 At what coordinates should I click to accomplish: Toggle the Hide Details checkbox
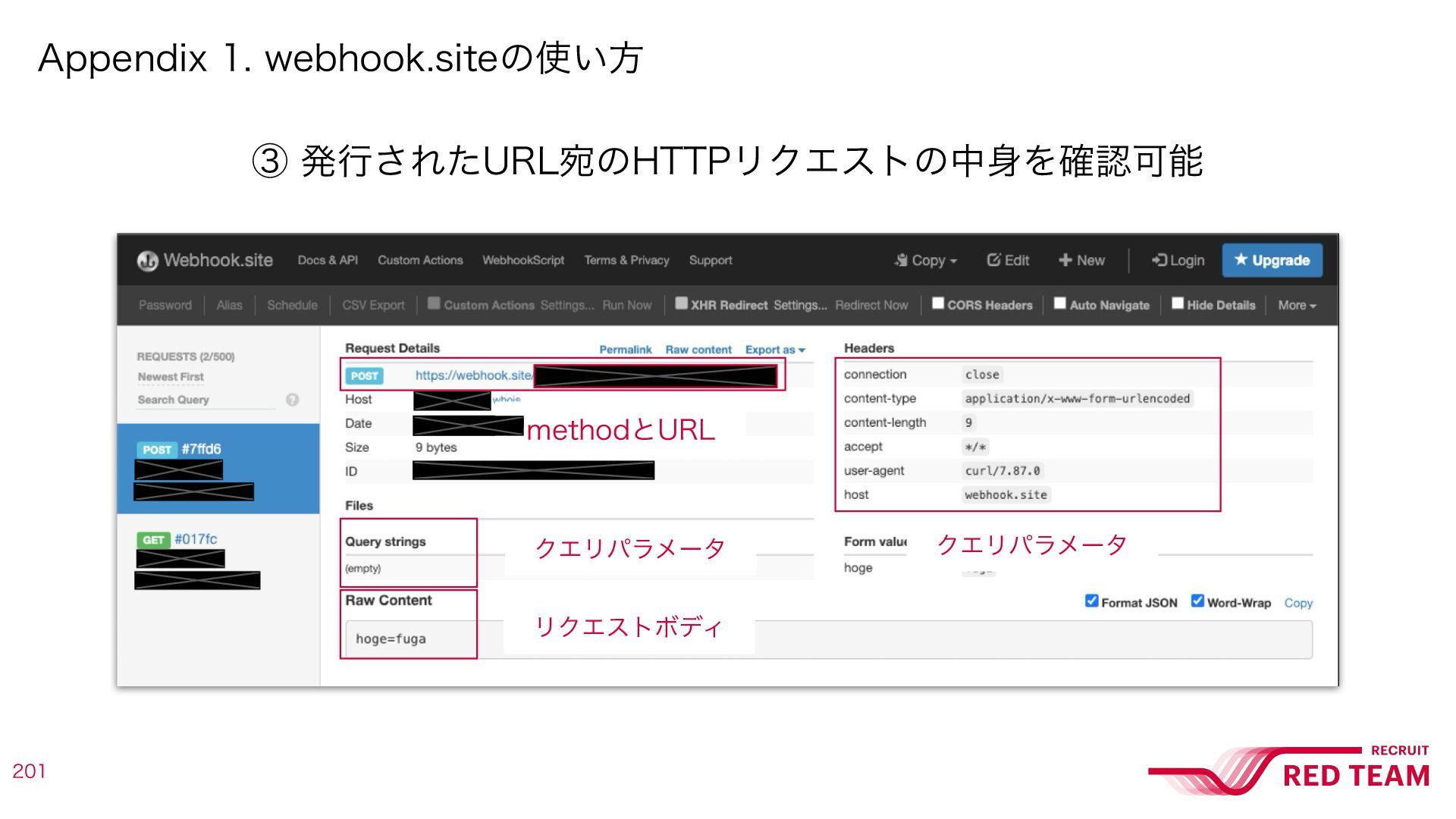click(x=1178, y=303)
